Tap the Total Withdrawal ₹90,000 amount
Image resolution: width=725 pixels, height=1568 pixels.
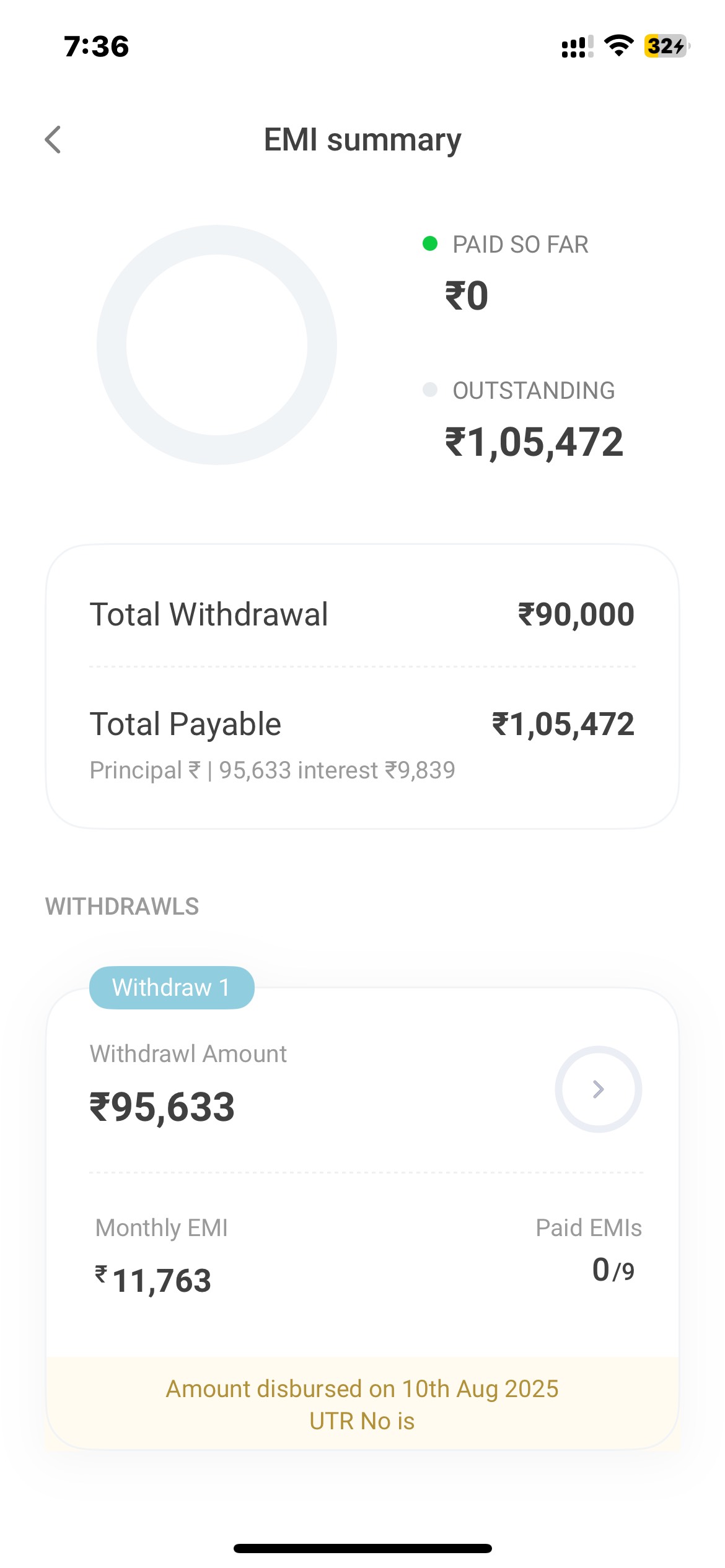[576, 614]
